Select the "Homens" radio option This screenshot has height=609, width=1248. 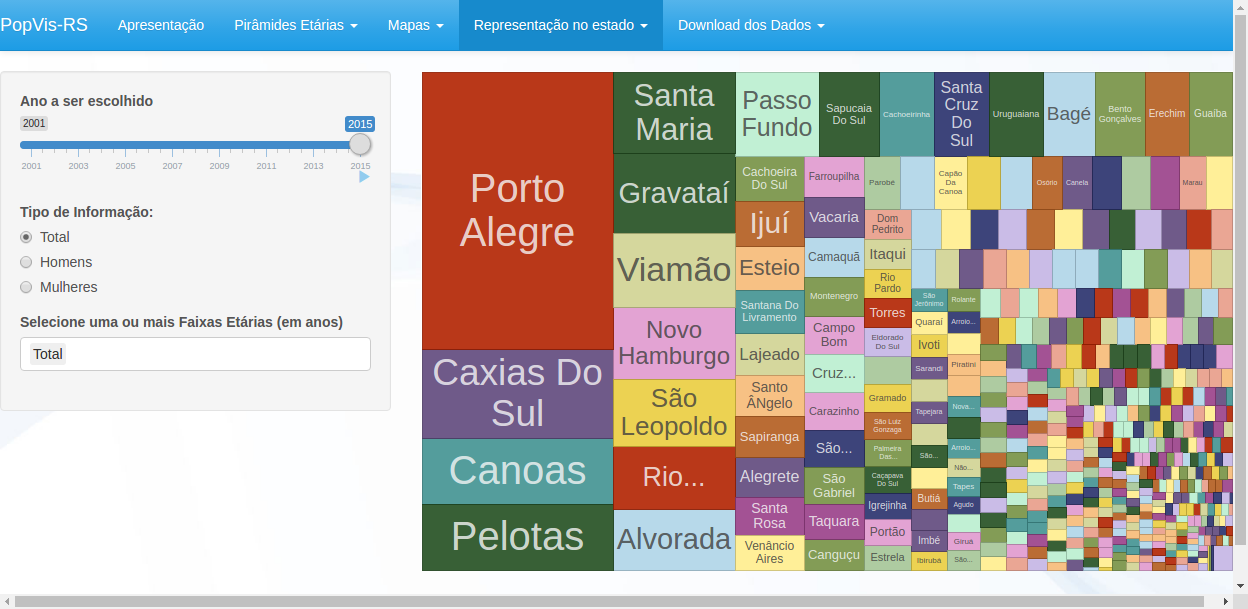[x=25, y=262]
